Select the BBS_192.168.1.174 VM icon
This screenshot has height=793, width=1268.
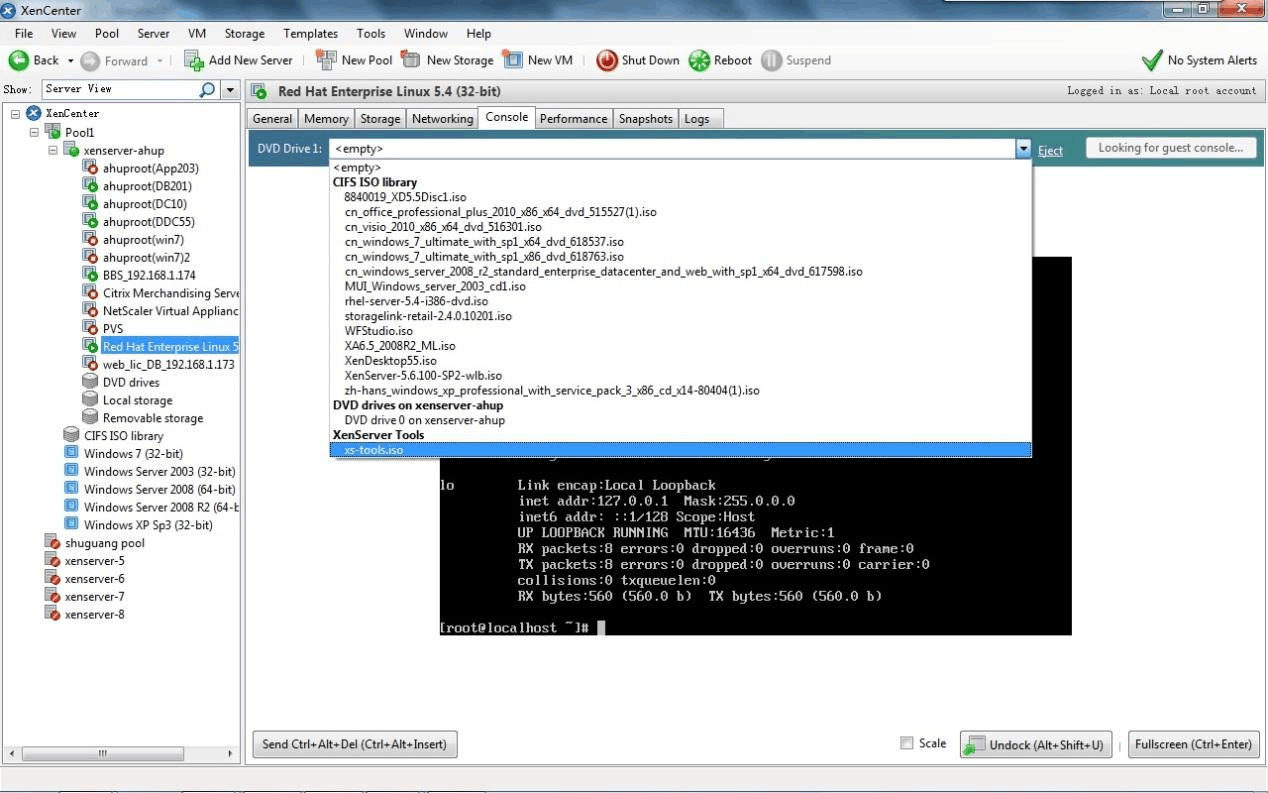pos(90,275)
